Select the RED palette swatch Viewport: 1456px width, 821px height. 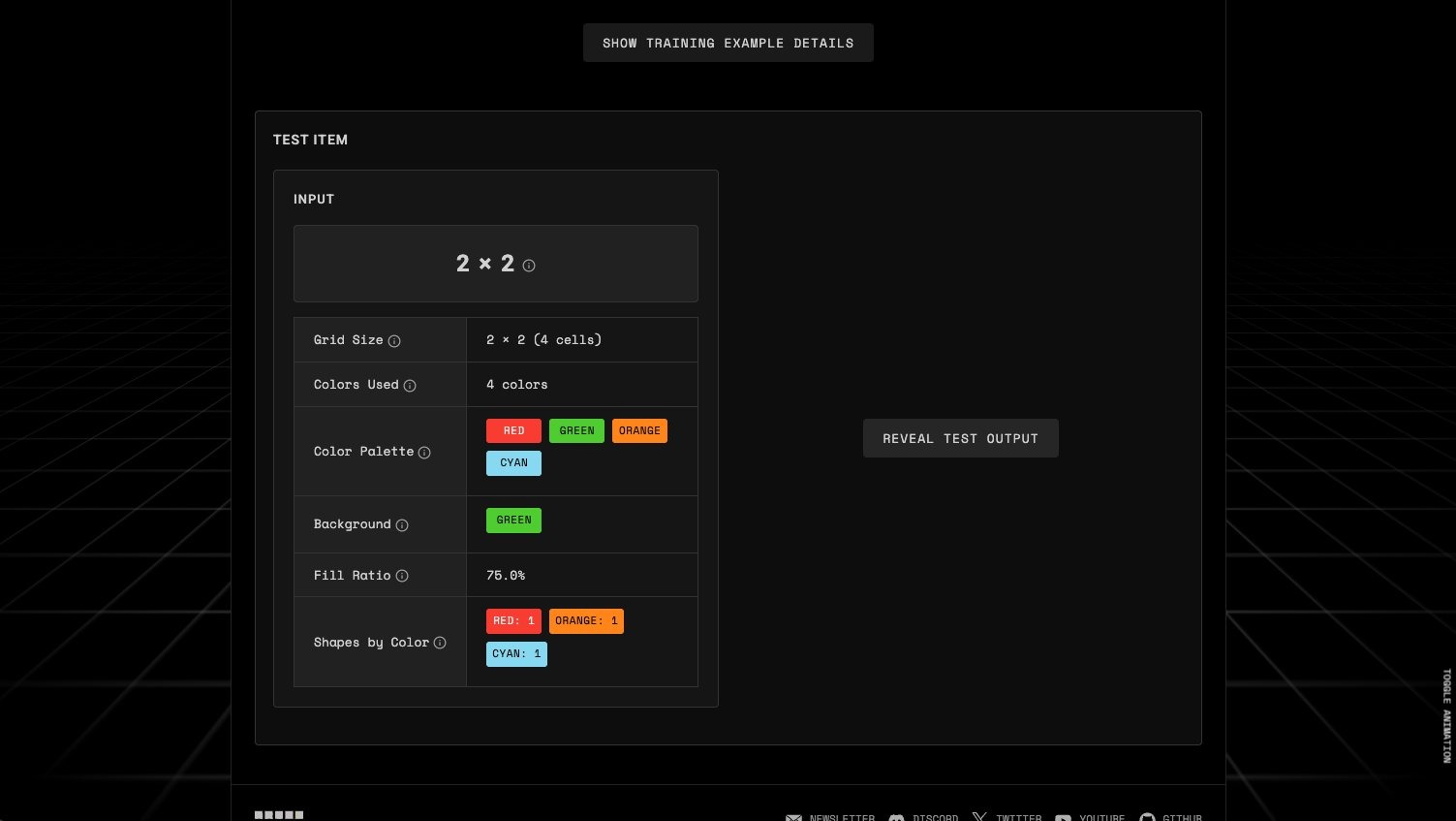(513, 430)
